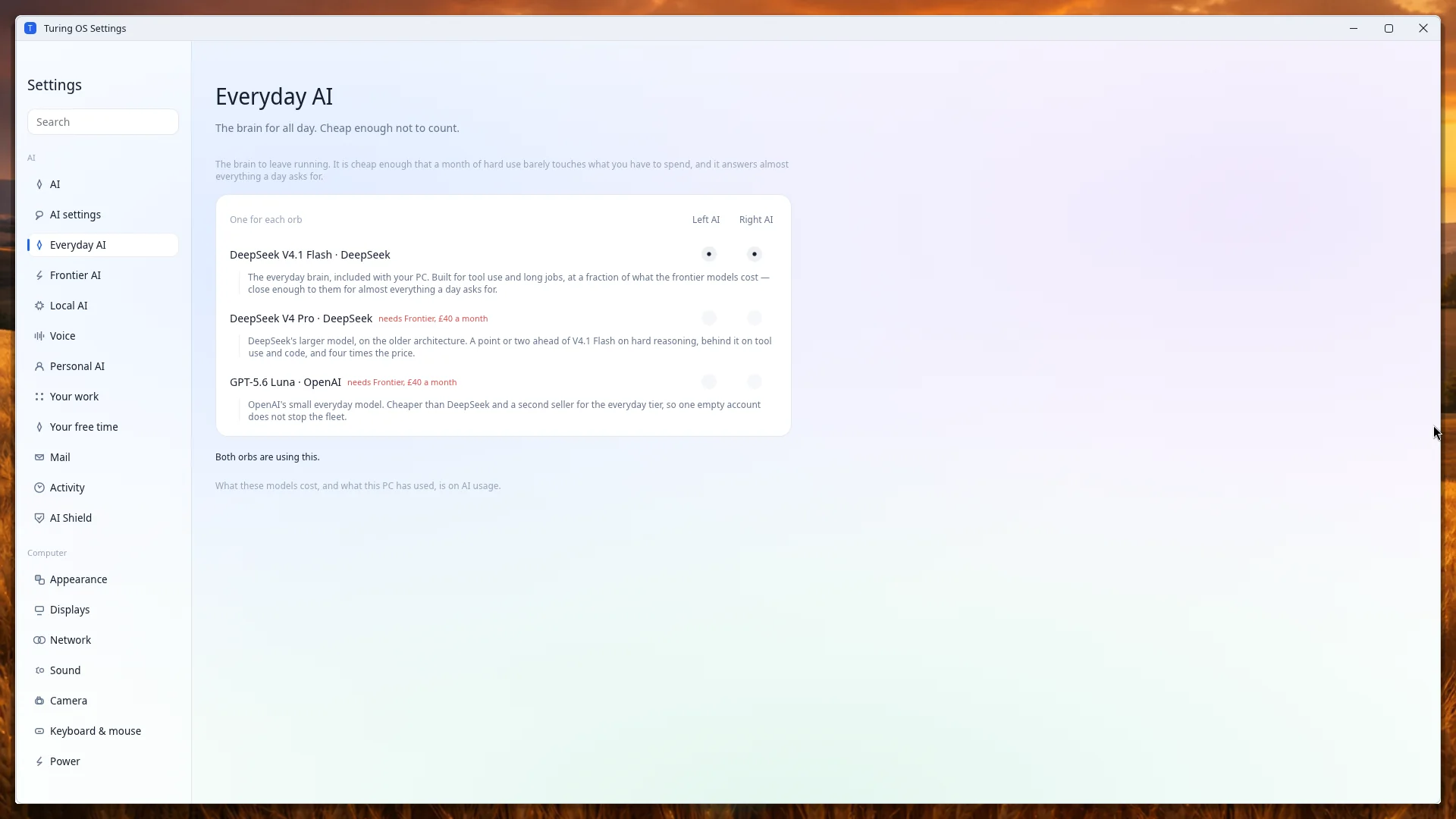This screenshot has height=819, width=1456.
Task: Click the AI diamond icon in sidebar
Action: [x=39, y=184]
